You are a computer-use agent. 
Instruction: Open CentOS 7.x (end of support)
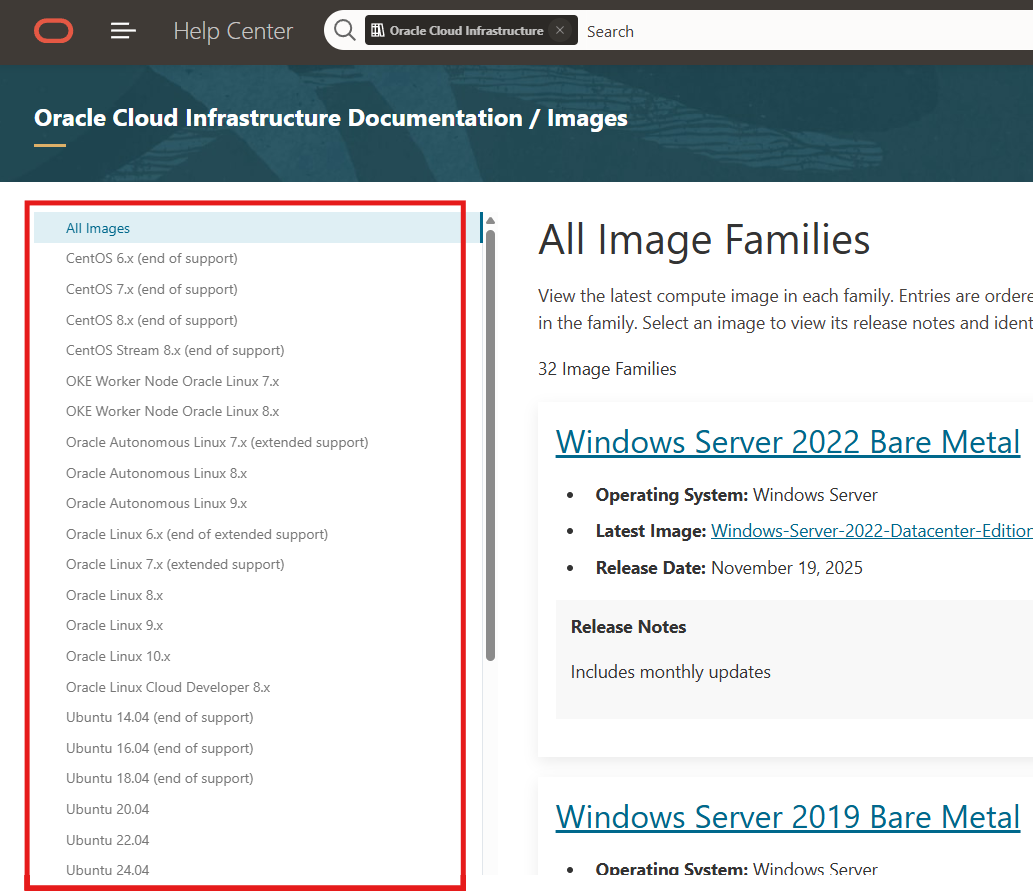tap(152, 289)
